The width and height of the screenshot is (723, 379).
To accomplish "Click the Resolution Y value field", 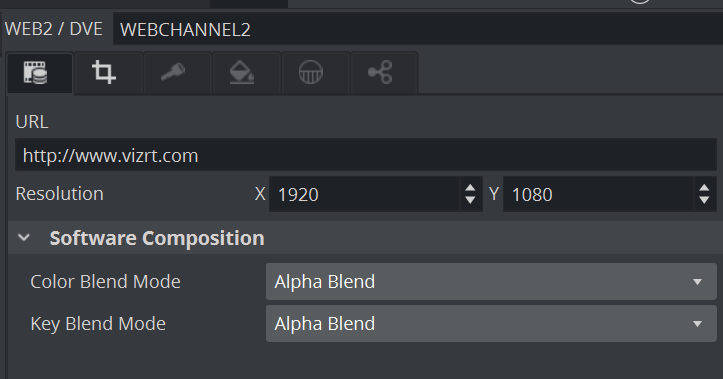I will click(x=598, y=194).
